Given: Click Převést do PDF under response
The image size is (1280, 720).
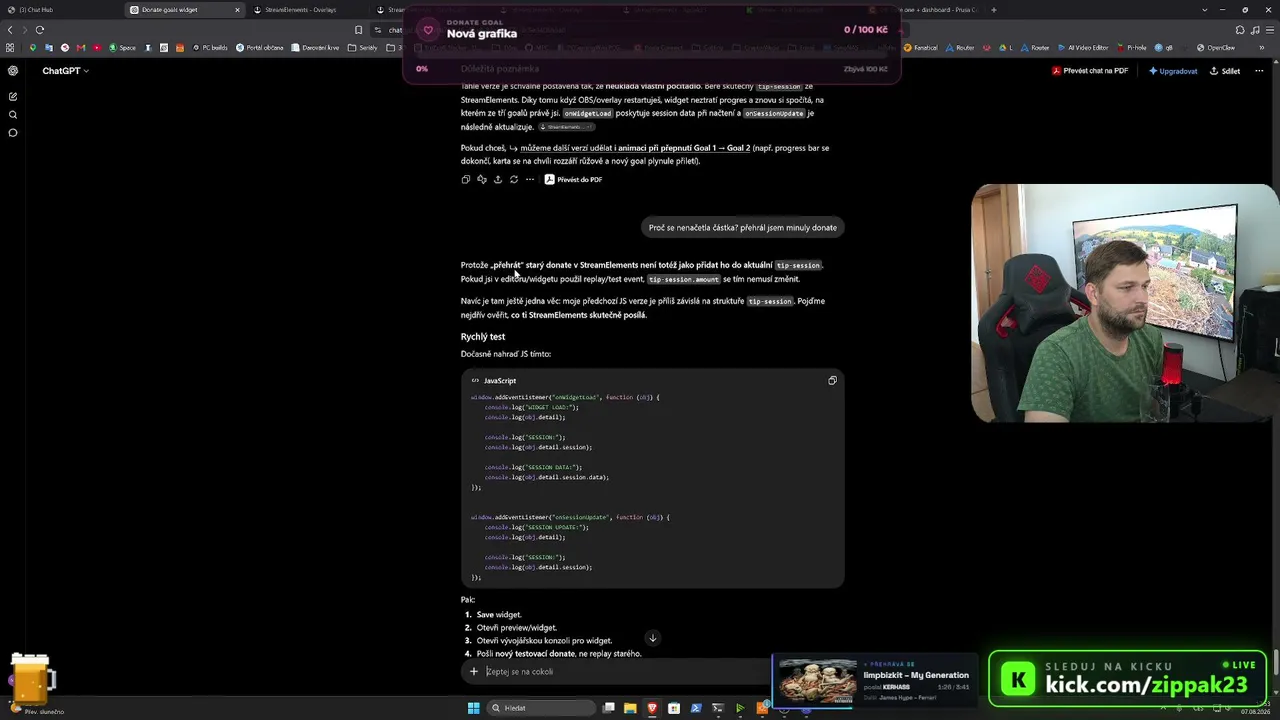Looking at the screenshot, I should click(573, 180).
